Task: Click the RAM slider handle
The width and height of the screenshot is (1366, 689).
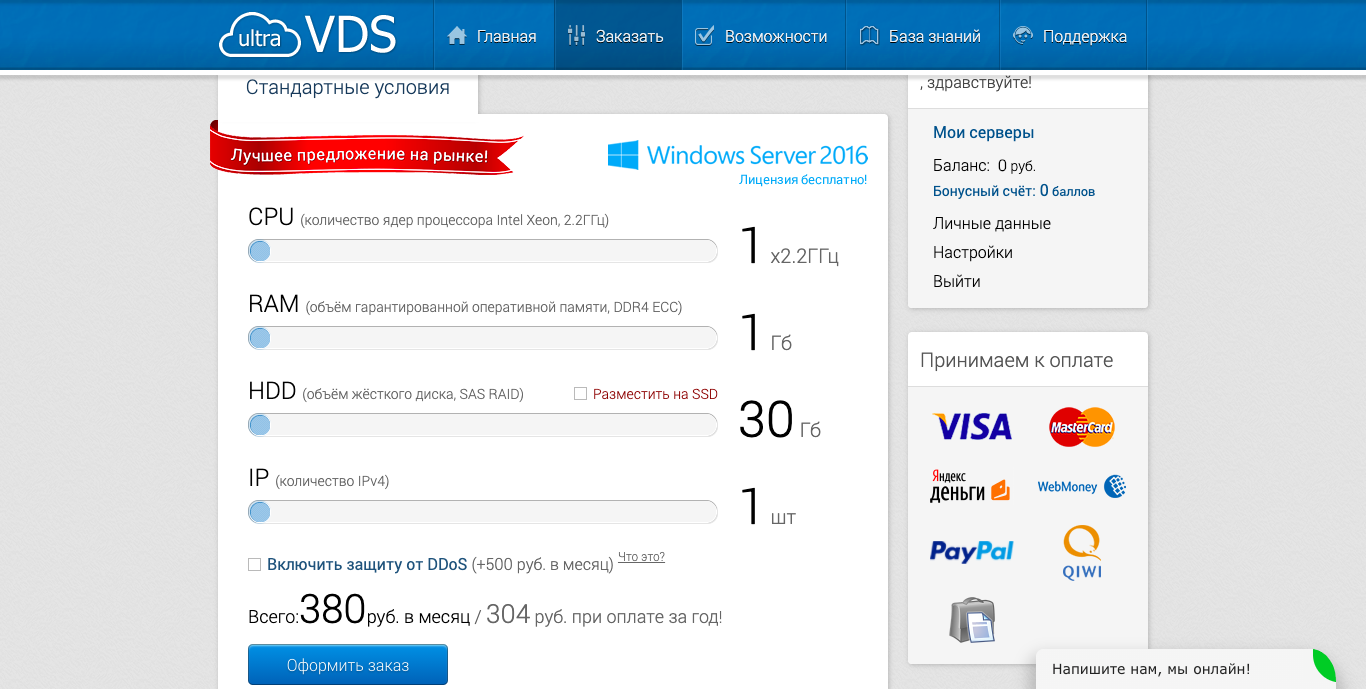Action: point(259,338)
